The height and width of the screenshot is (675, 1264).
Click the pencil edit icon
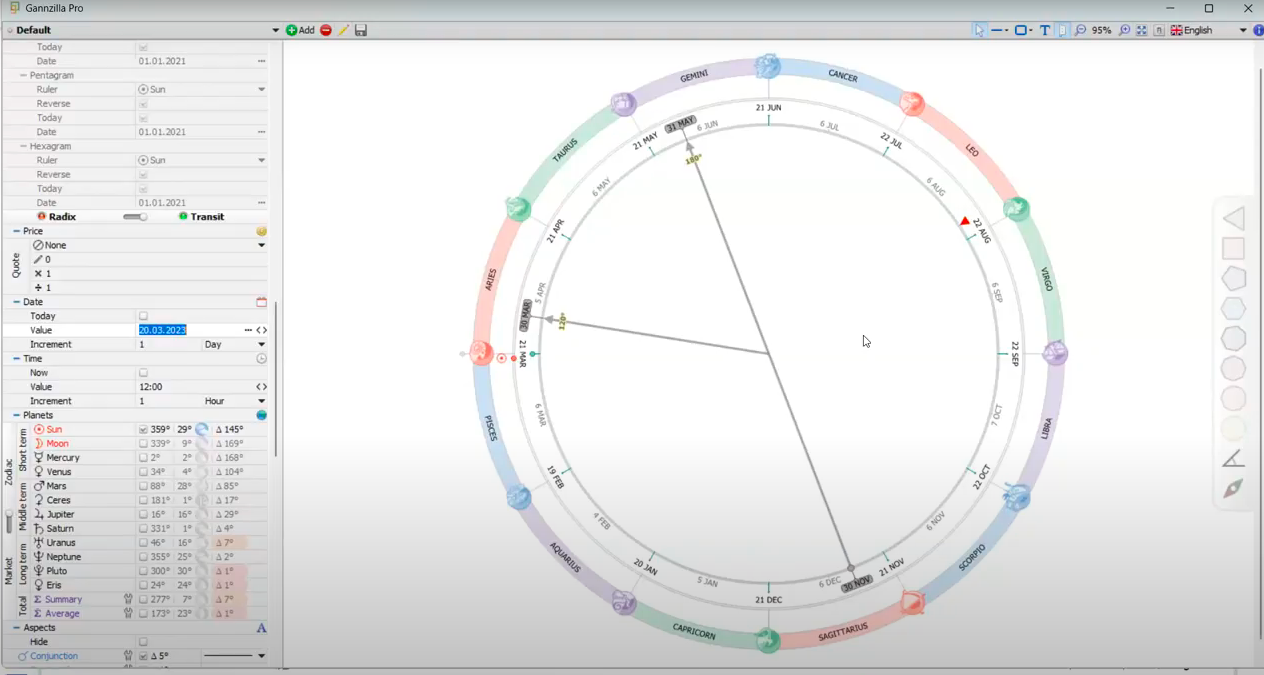(x=343, y=30)
